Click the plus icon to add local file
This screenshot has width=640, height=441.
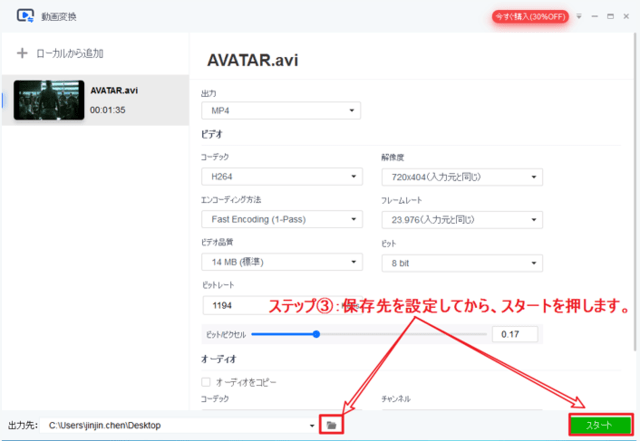21,53
